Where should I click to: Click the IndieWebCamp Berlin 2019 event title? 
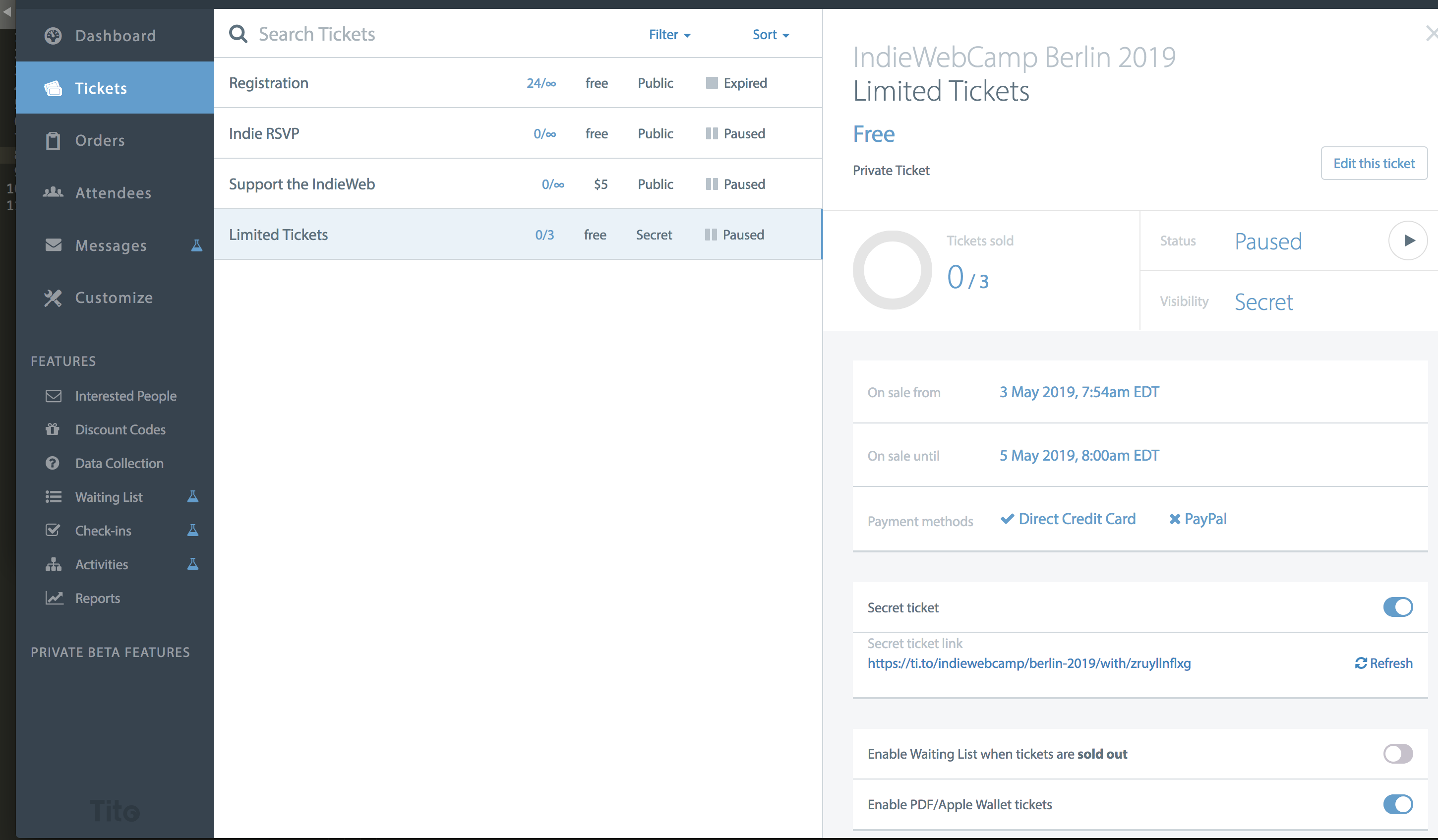1014,57
